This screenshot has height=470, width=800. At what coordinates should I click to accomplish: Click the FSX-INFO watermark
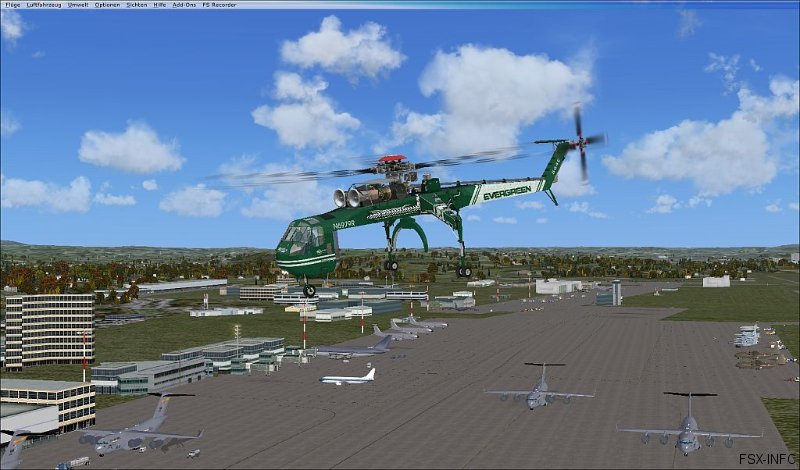click(x=767, y=459)
